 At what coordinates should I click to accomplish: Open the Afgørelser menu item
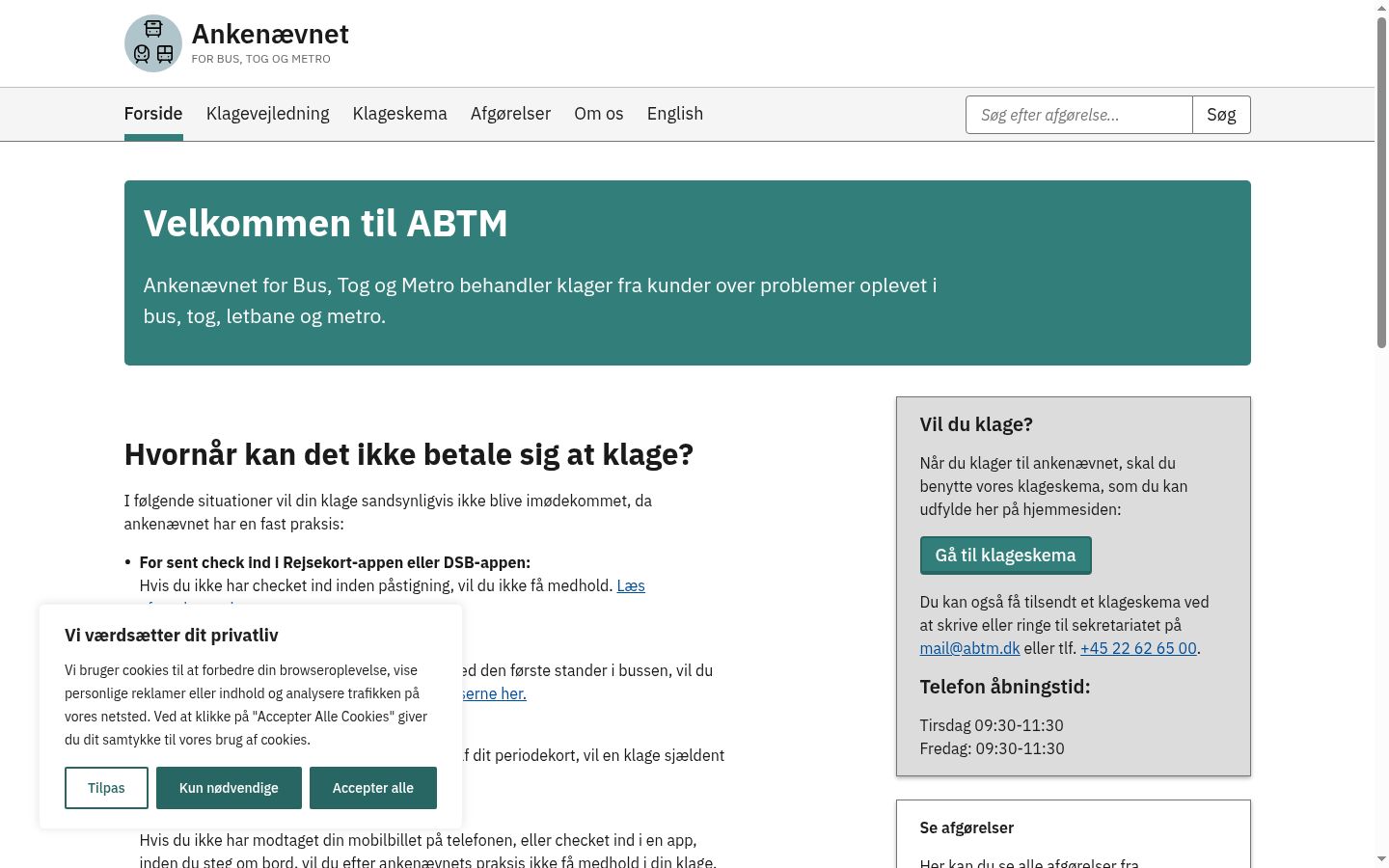pos(510,114)
